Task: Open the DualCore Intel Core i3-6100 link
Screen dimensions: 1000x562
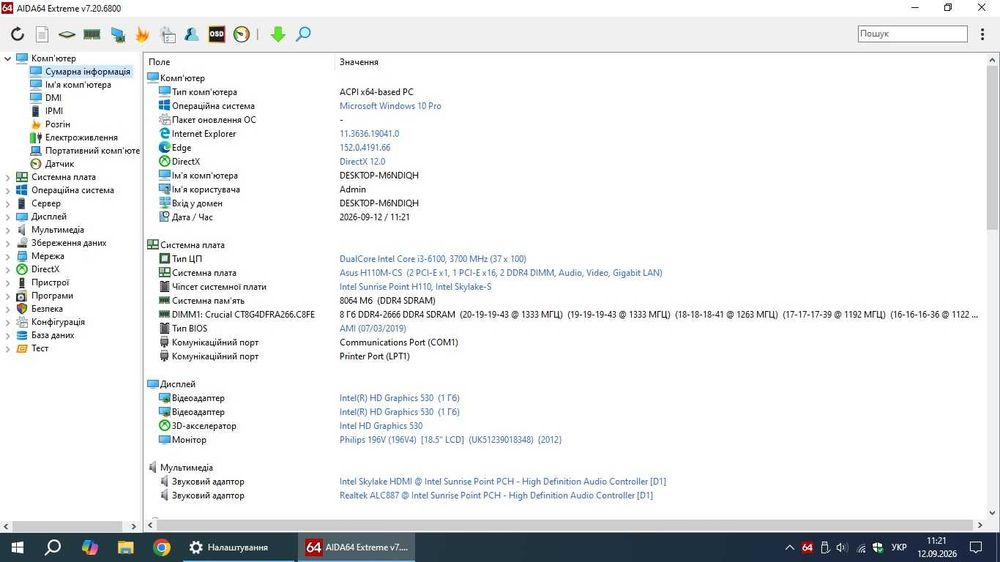Action: point(433,259)
